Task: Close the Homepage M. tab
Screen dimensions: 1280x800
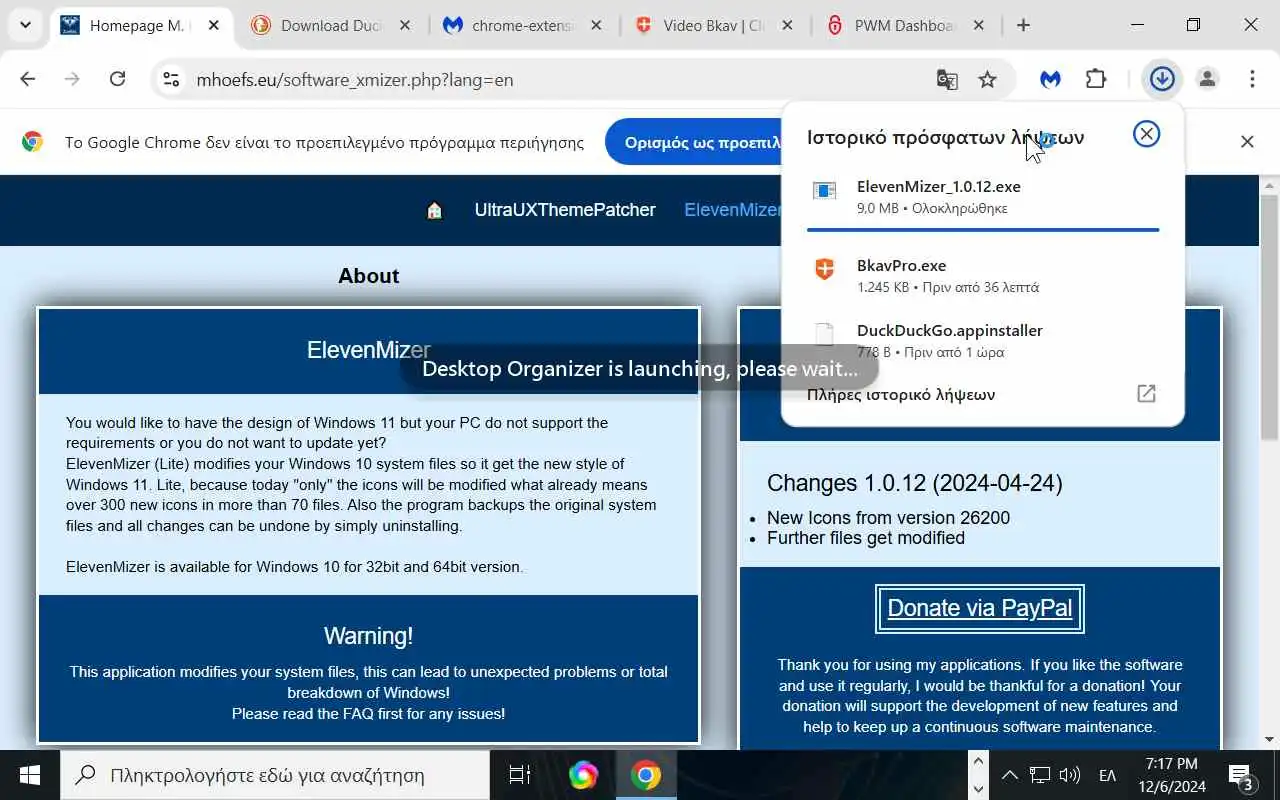Action: click(213, 26)
